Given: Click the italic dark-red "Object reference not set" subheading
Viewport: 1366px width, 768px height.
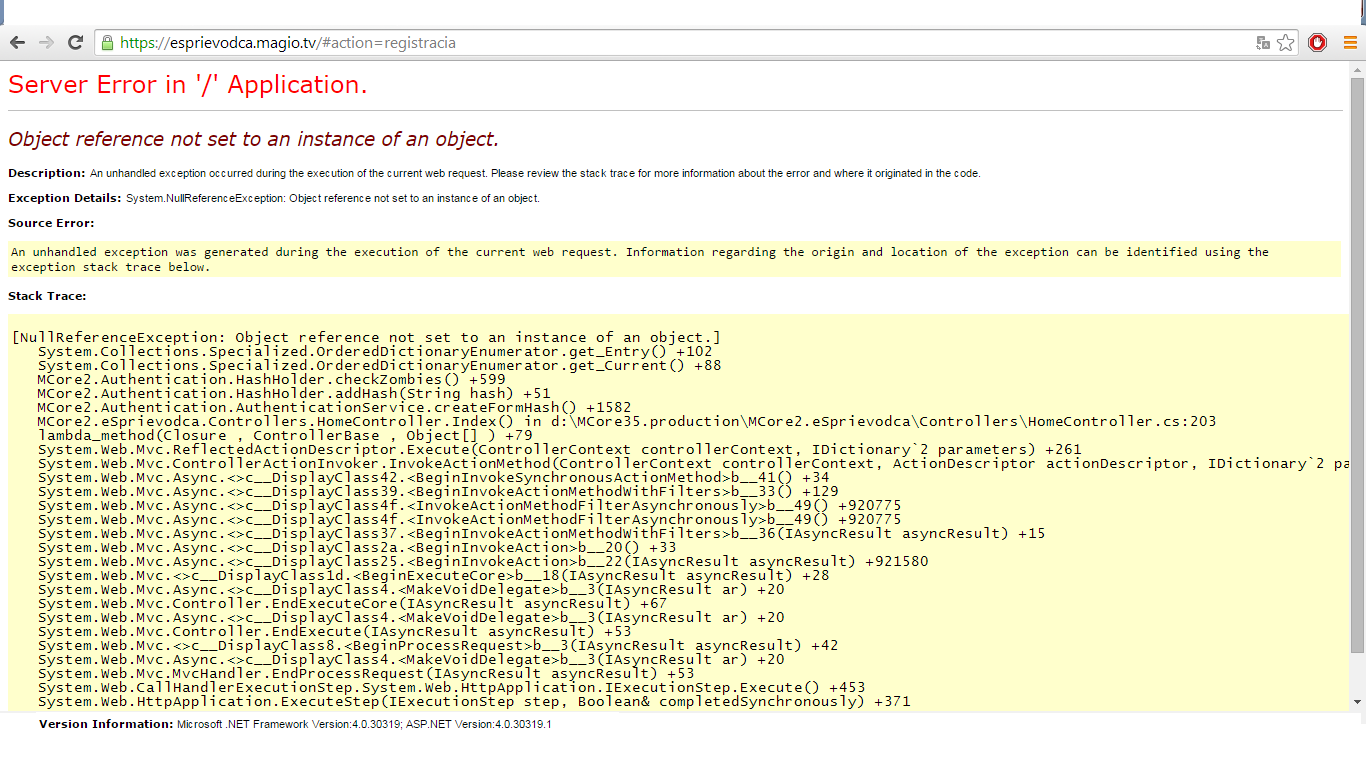Looking at the screenshot, I should tap(253, 139).
